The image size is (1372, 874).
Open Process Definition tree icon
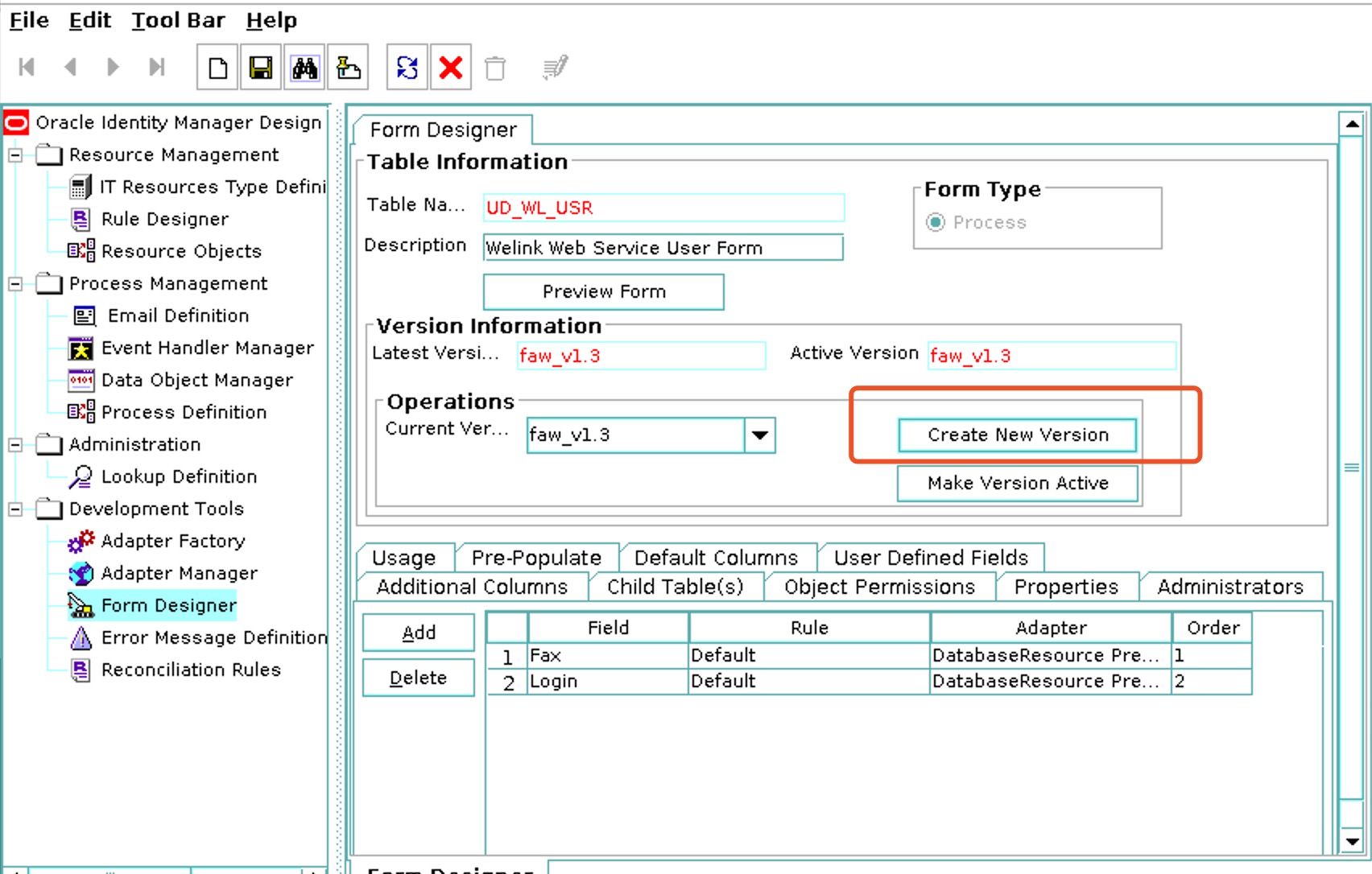coord(81,412)
